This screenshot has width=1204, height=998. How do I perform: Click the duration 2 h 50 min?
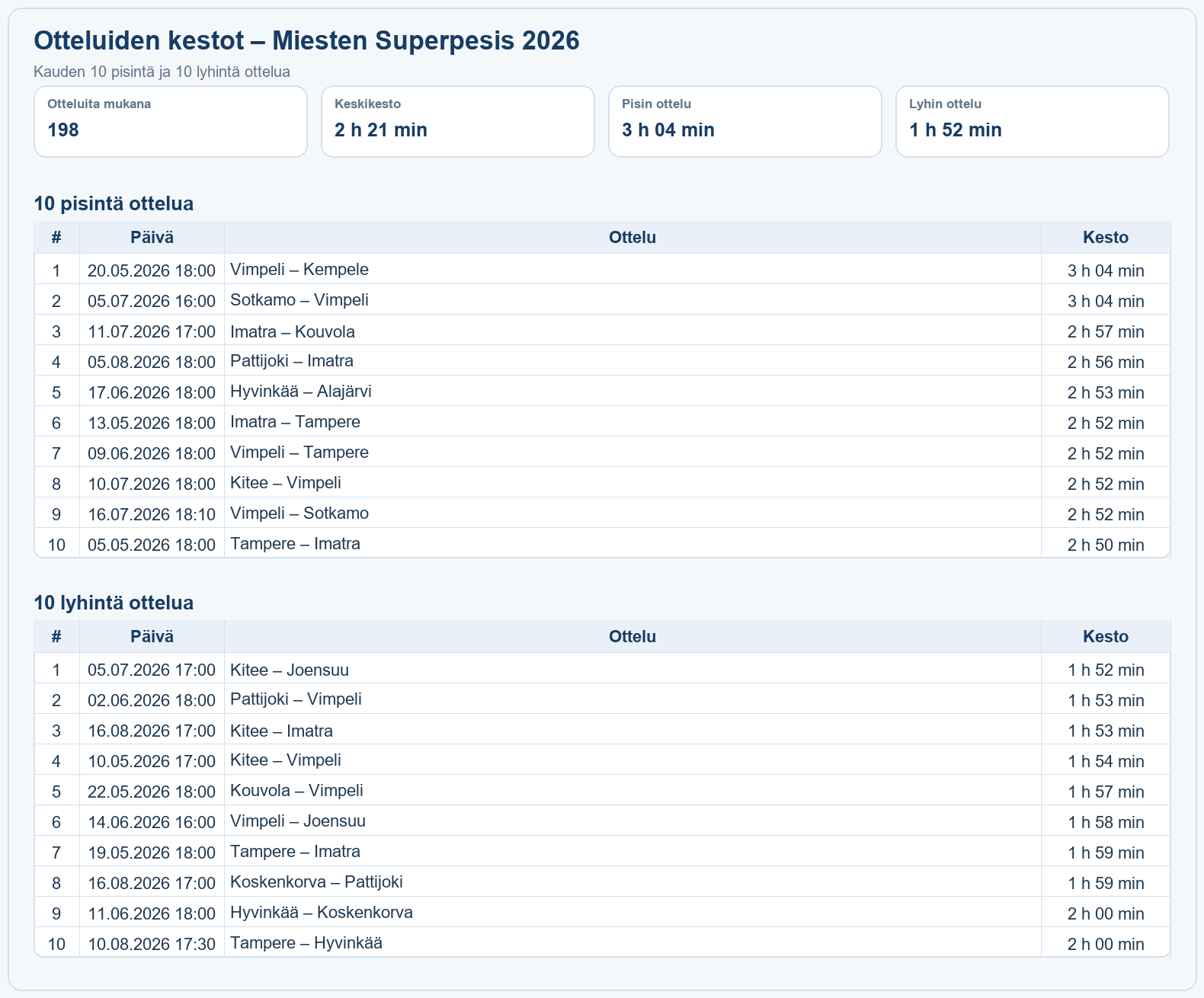point(1106,545)
